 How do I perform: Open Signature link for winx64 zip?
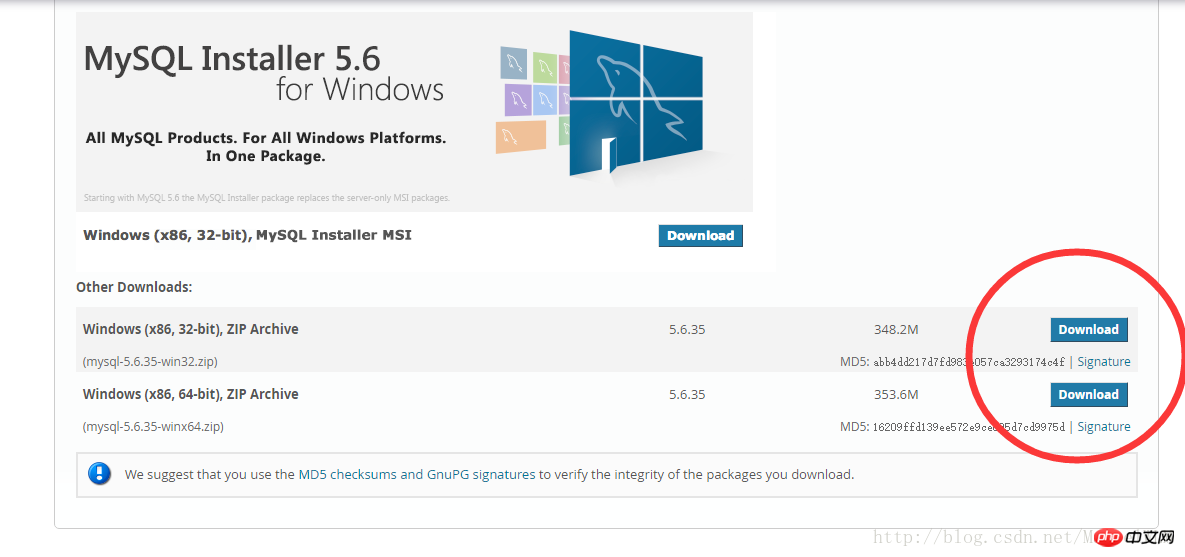(1103, 426)
